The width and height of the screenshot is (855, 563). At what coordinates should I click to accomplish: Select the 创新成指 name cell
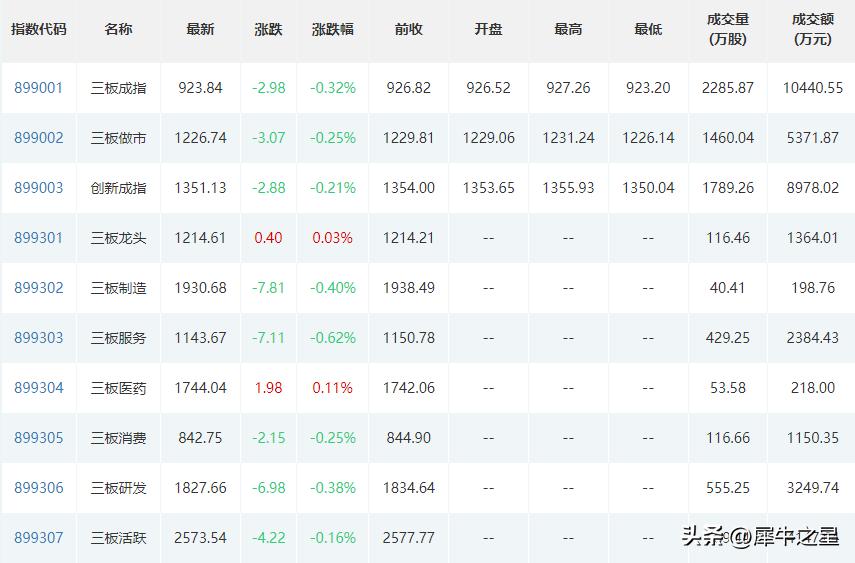click(x=118, y=188)
